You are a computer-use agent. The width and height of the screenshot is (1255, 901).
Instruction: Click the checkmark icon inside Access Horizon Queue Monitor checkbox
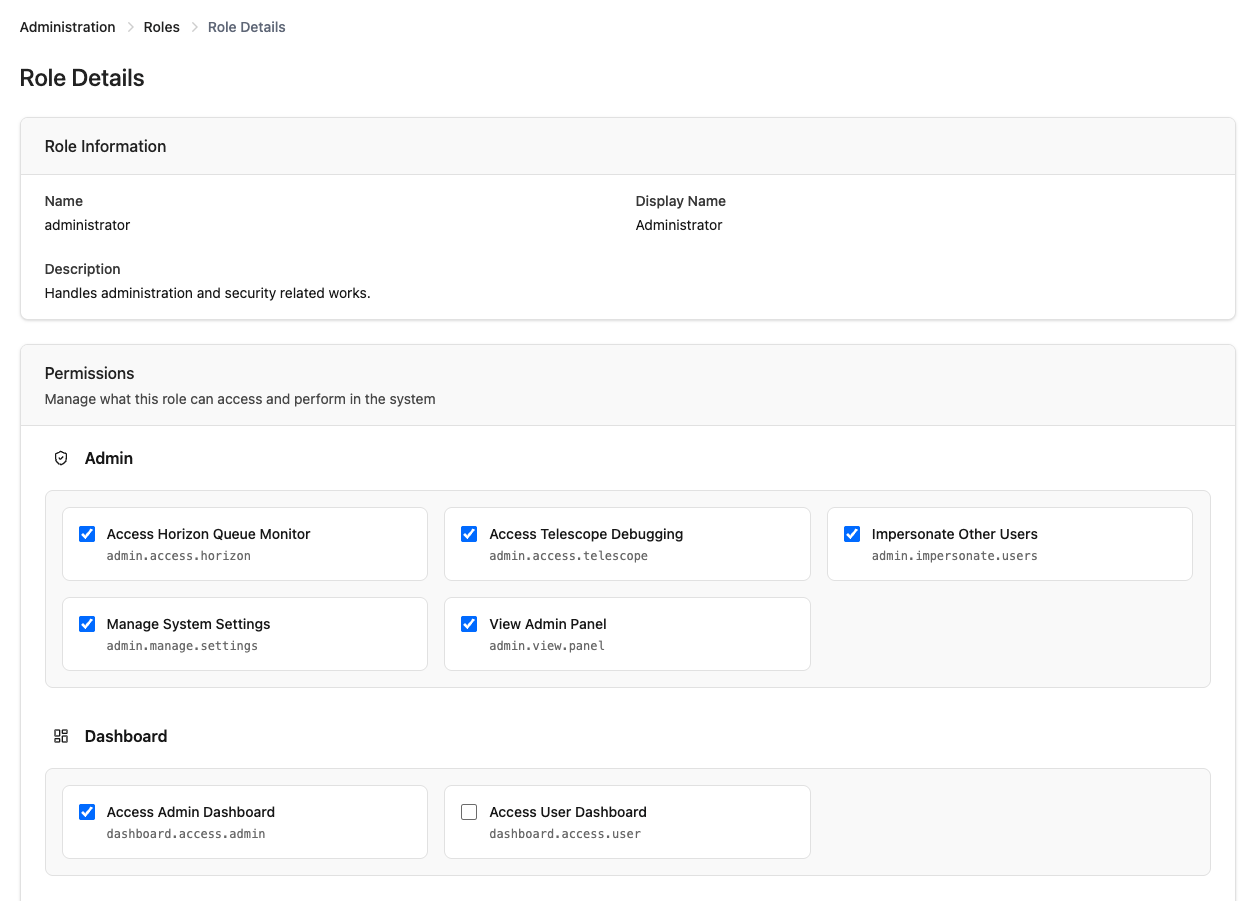pos(87,533)
